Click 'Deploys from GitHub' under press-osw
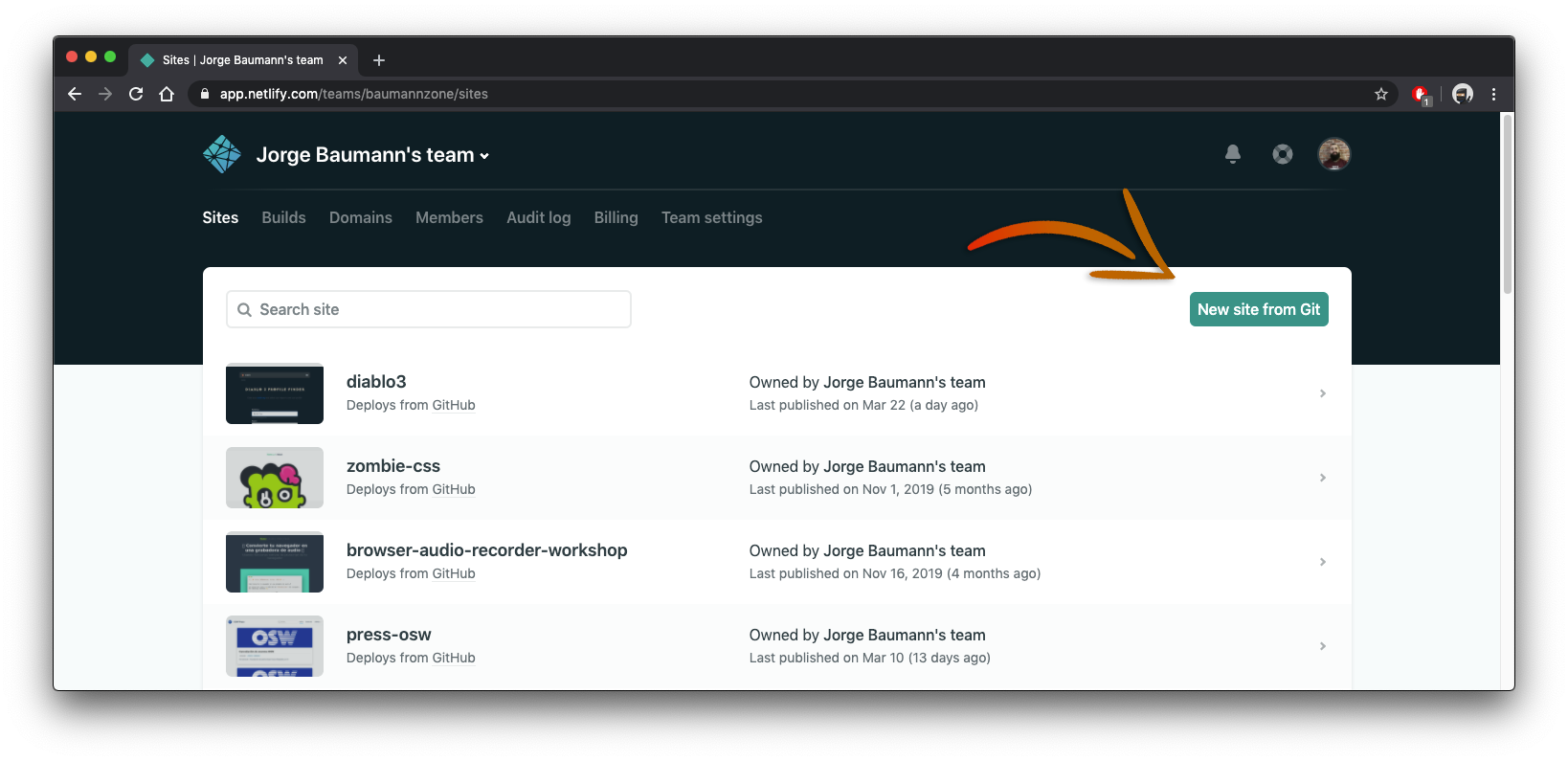This screenshot has height=761, width=1568. (411, 658)
